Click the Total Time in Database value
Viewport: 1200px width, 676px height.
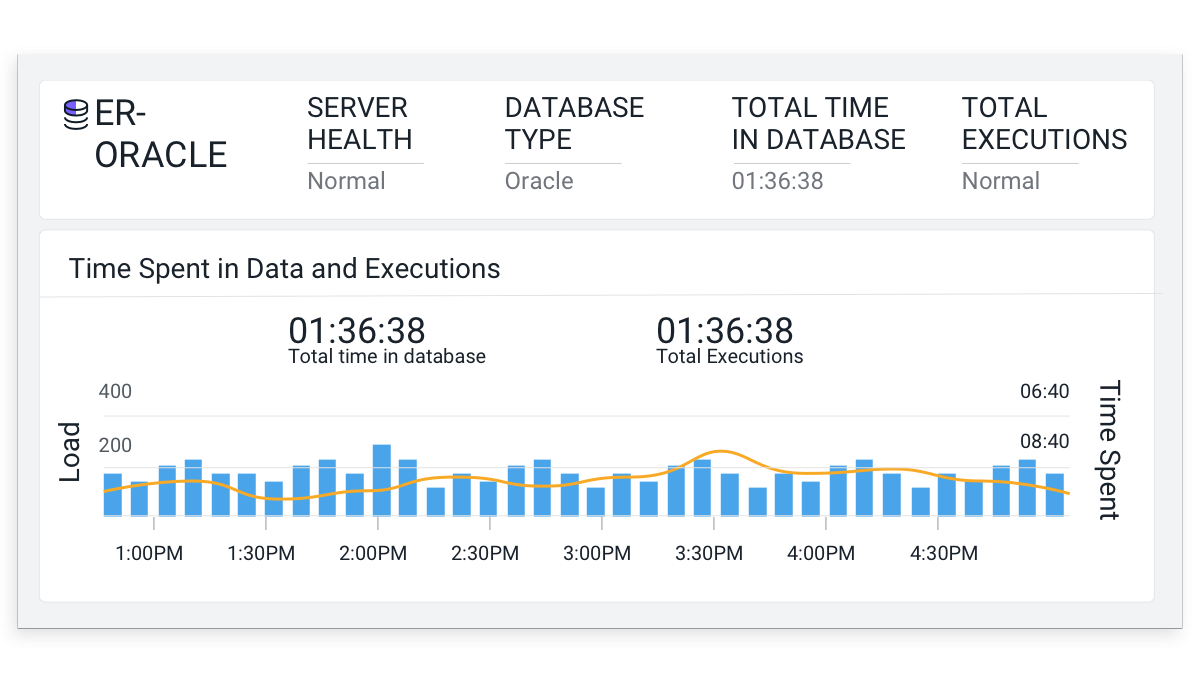click(777, 181)
